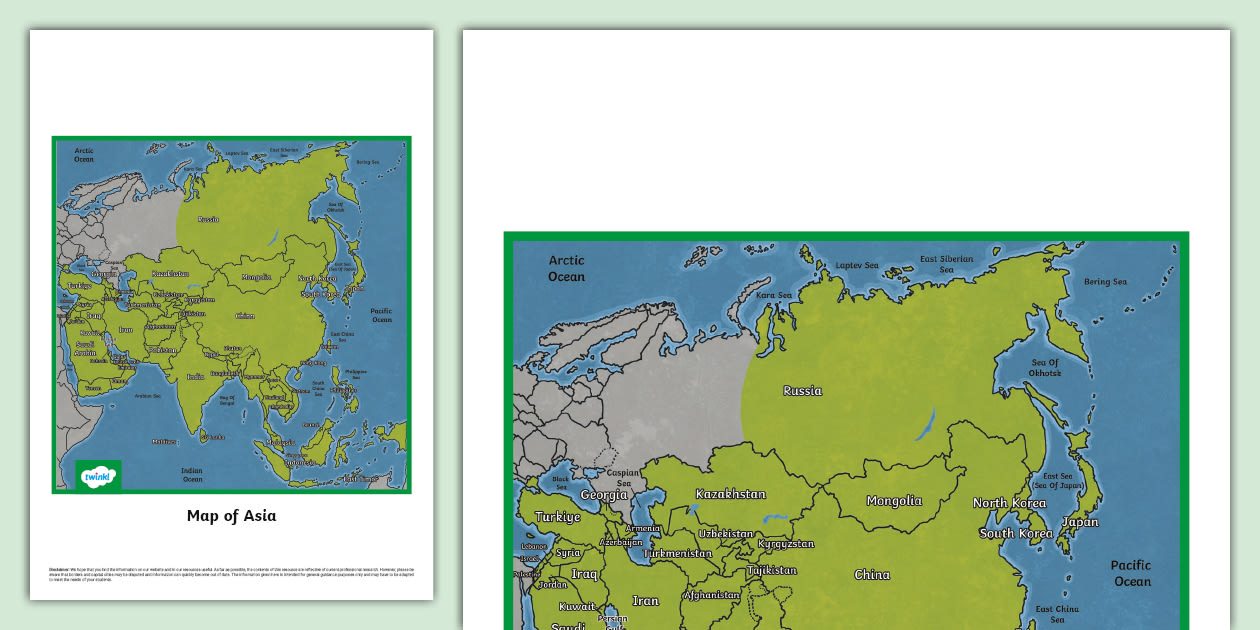This screenshot has width=1260, height=630.
Task: Toggle the Caspian Sea region highlight
Action: point(622,478)
